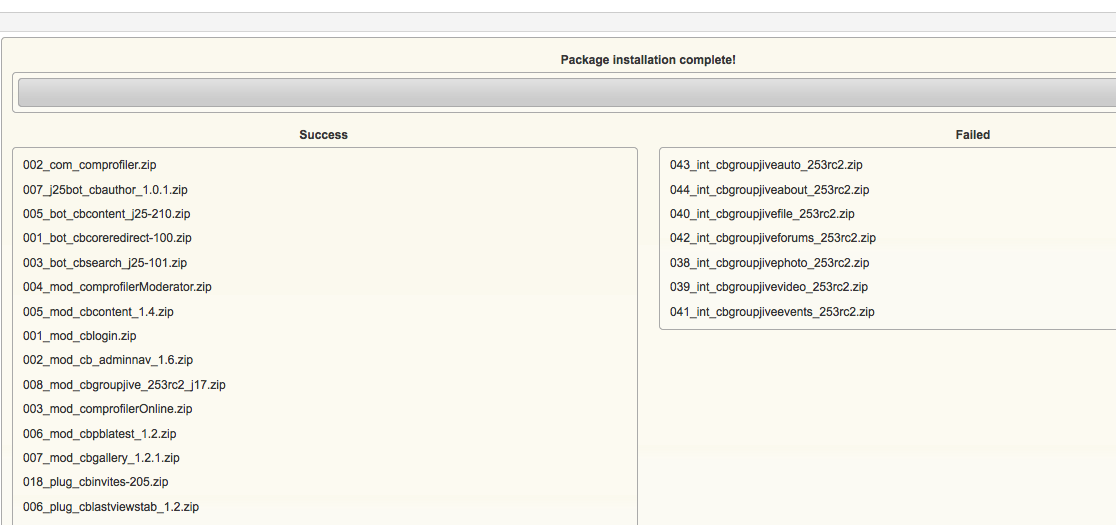Image resolution: width=1116 pixels, height=525 pixels.
Task: Click 002_mod_cb_adminnav_1.6.zip item
Action: (108, 360)
